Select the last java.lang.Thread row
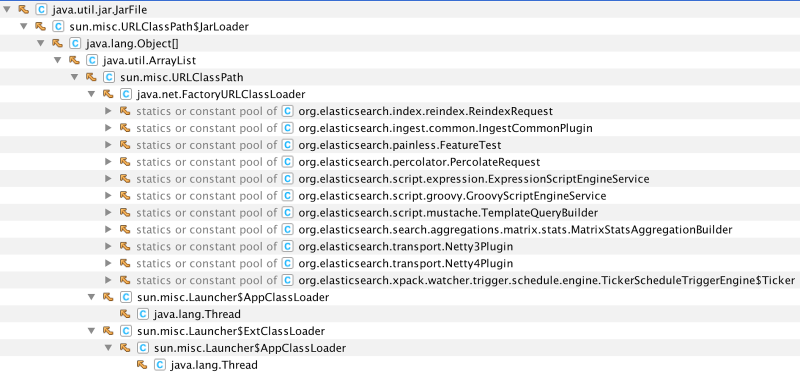The image size is (800, 373). (400, 365)
